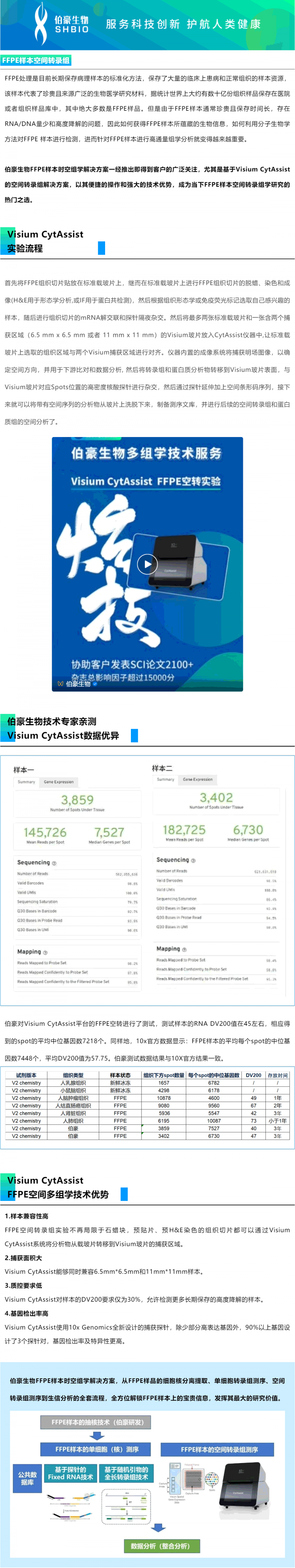Click the FFPE样本空间转录组 heading tag
Viewport: 295px width, 1568px height.
coord(36,60)
